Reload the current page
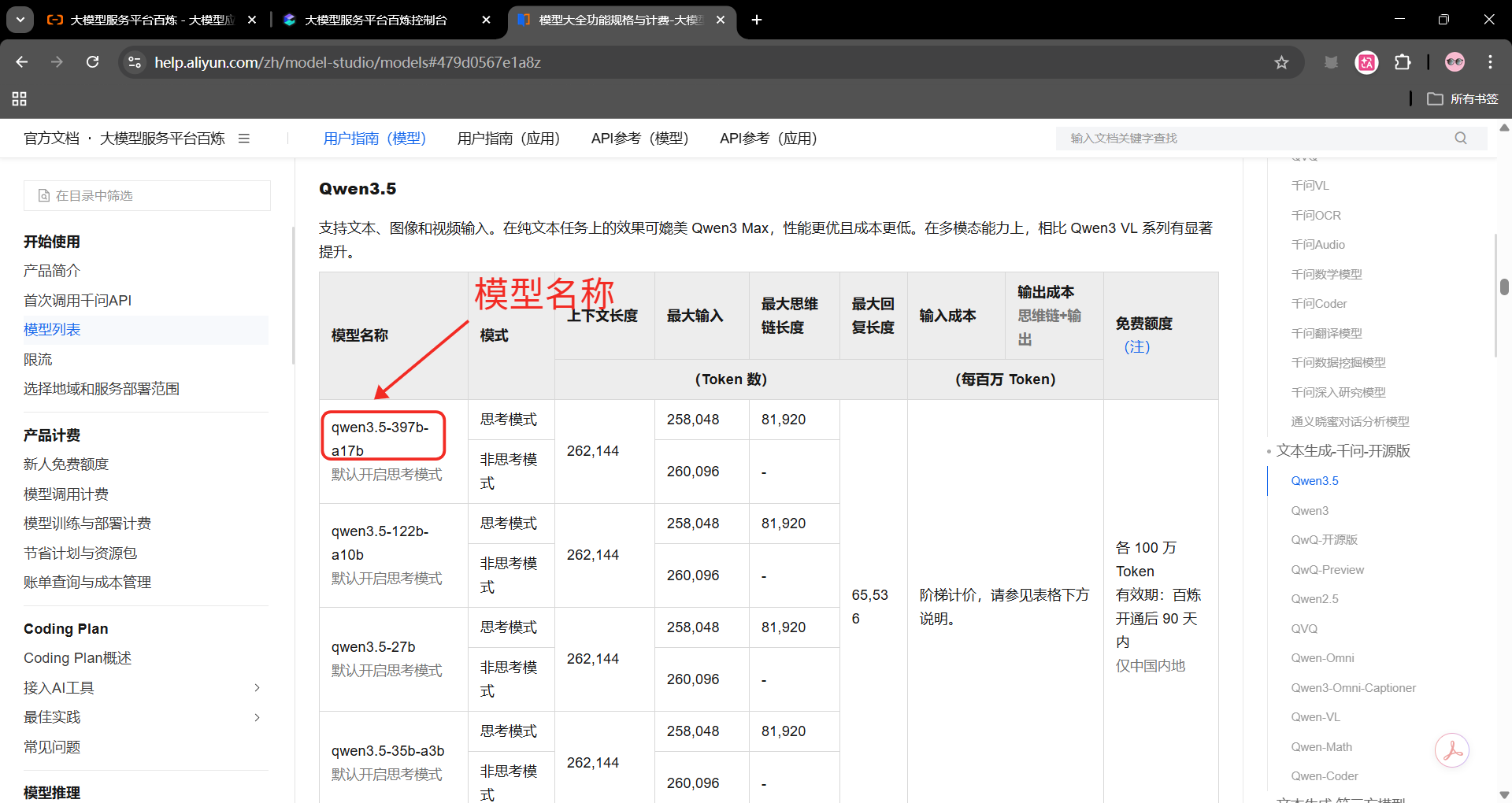The image size is (1512, 803). pyautogui.click(x=92, y=62)
